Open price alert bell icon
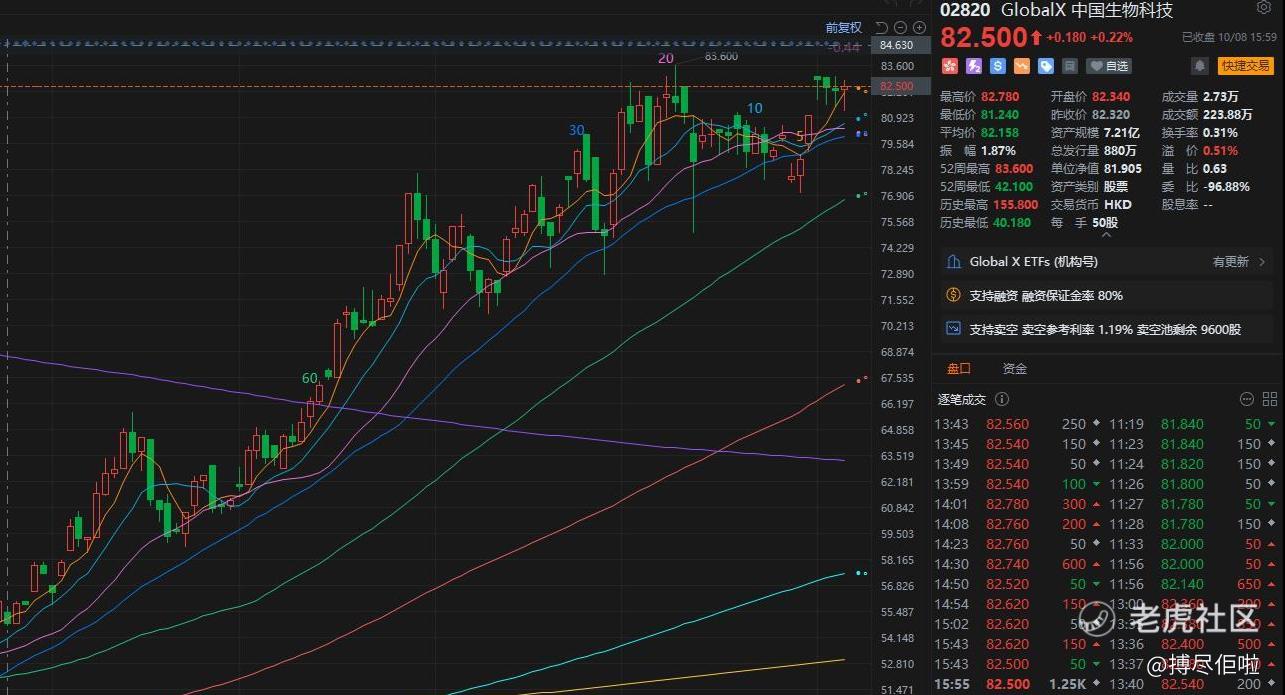The image size is (1285, 695). 1199,66
